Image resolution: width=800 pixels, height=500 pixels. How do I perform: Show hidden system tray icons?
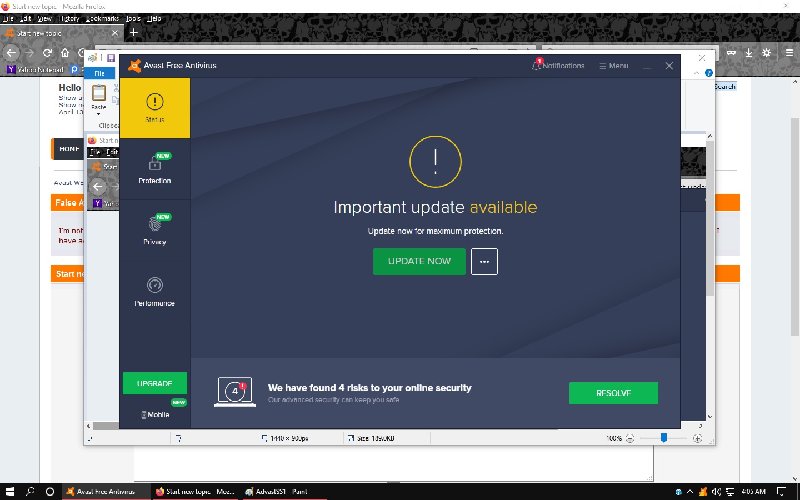point(690,492)
